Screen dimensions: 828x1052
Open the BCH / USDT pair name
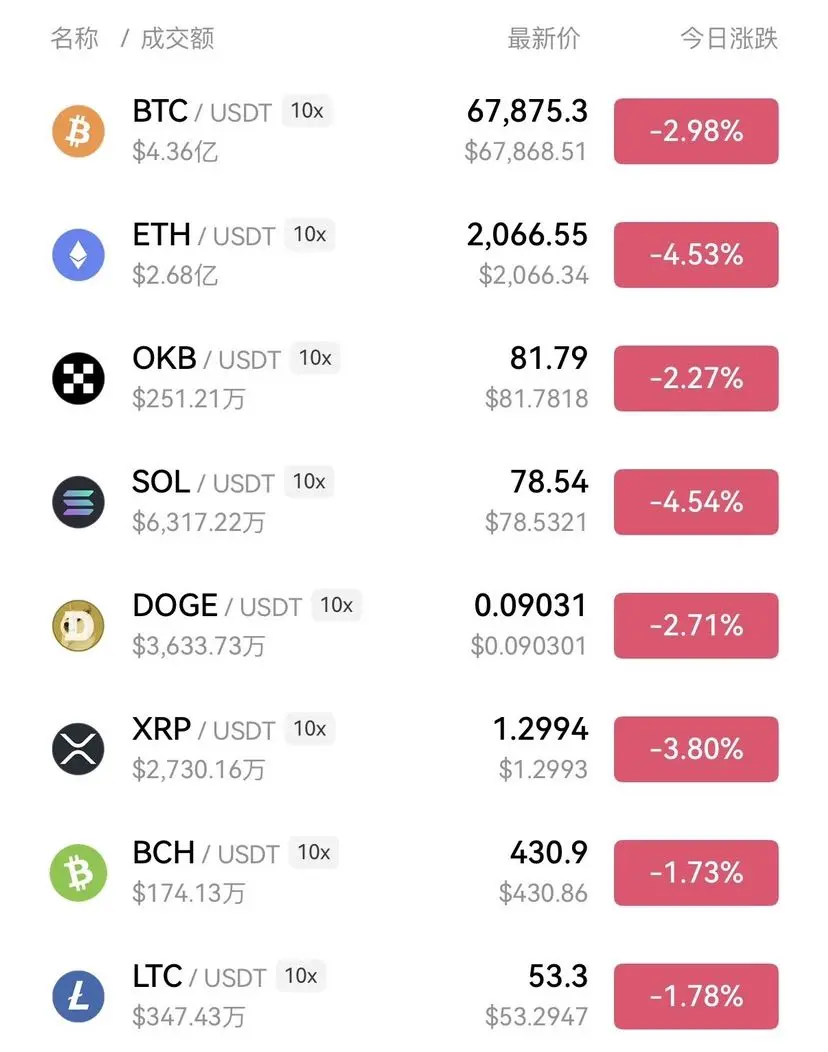coord(205,853)
